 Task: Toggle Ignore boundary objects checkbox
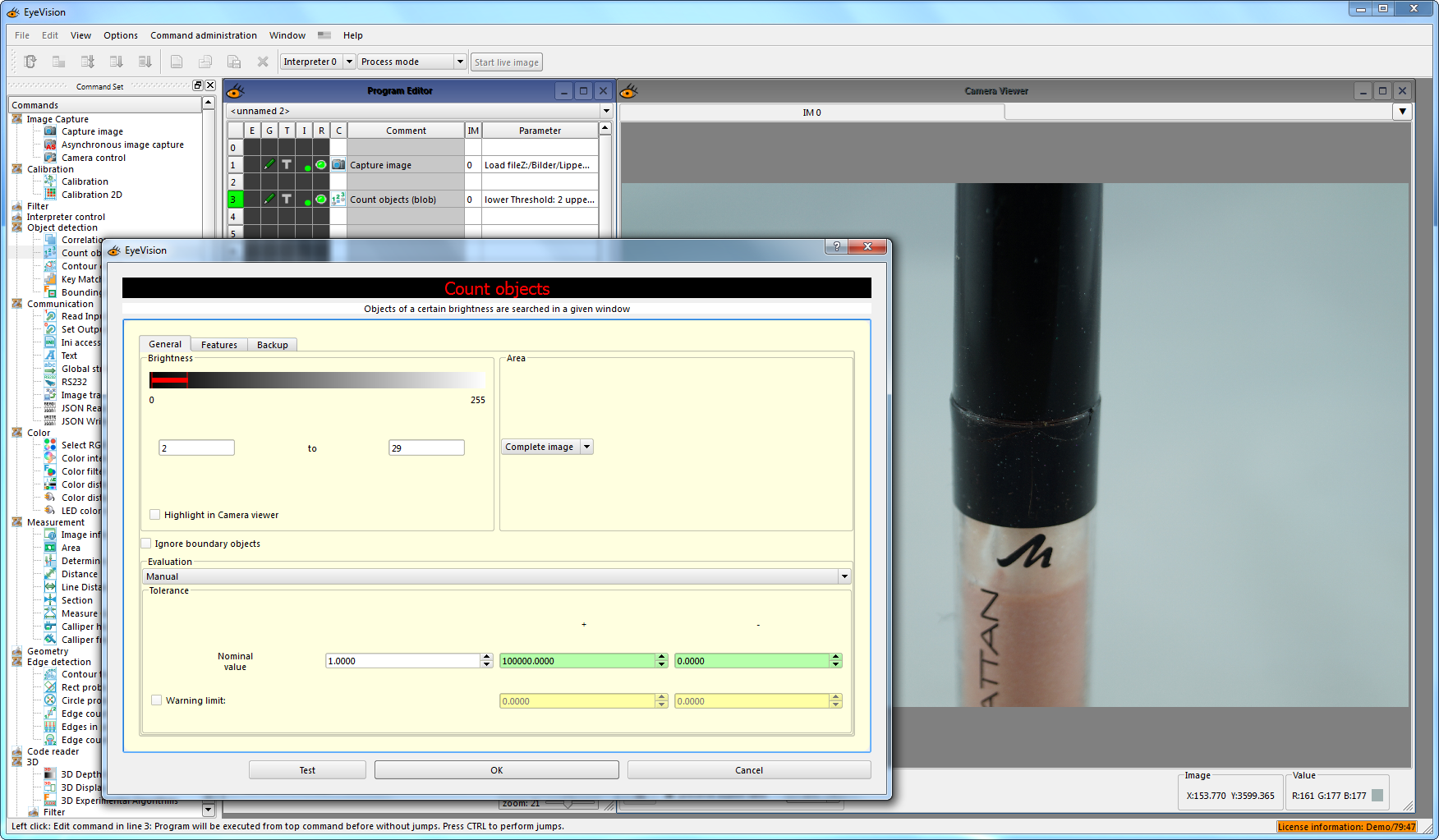(146, 544)
